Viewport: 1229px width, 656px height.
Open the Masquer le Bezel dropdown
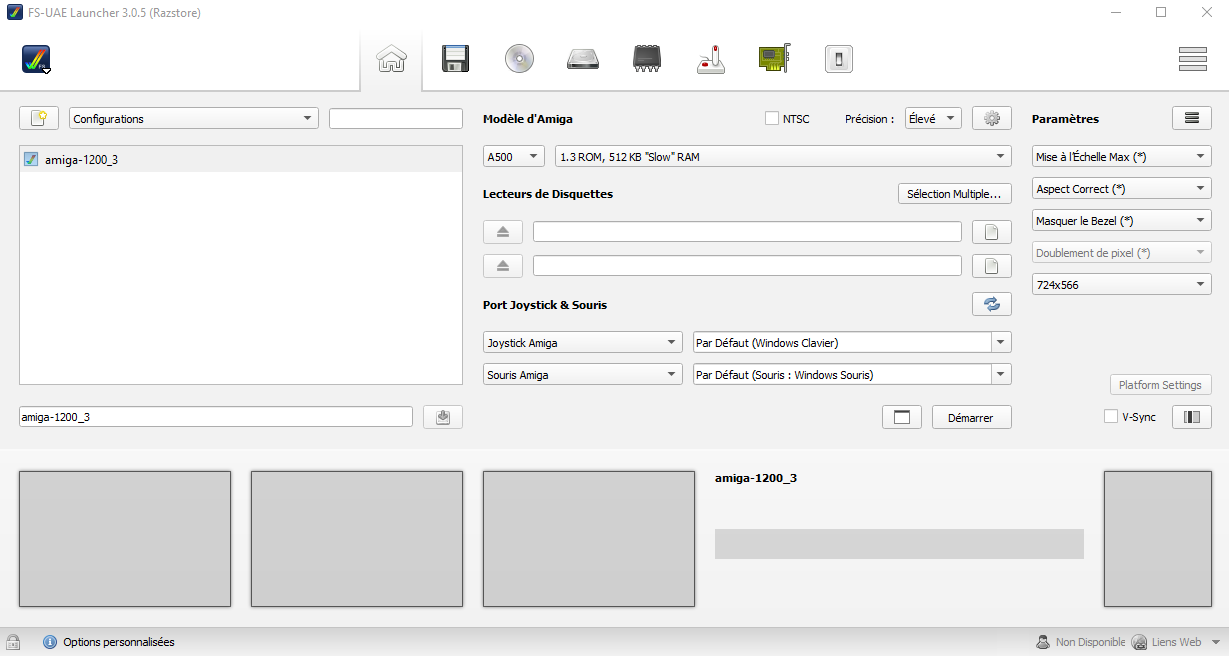point(1122,220)
